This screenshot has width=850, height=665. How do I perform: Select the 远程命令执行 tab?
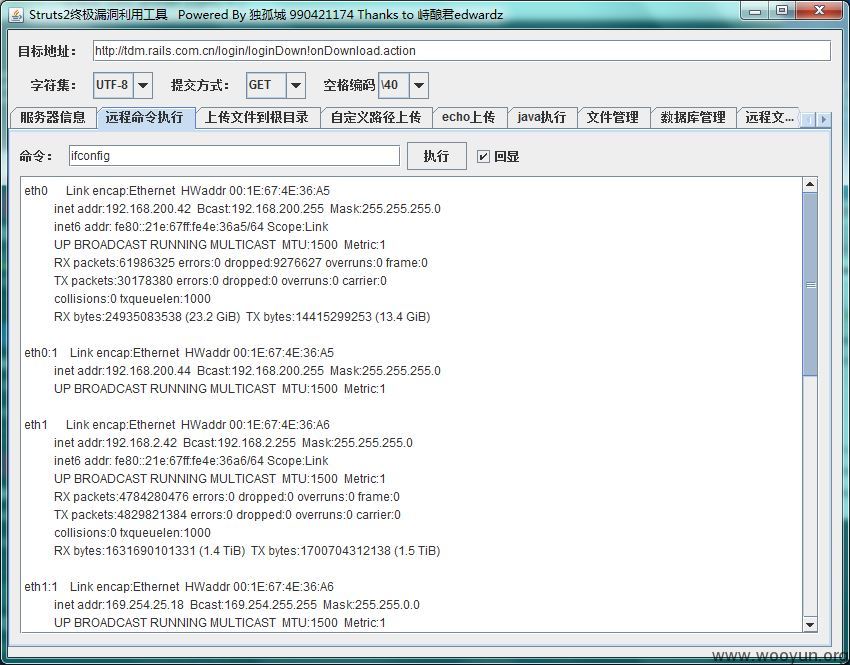[145, 118]
